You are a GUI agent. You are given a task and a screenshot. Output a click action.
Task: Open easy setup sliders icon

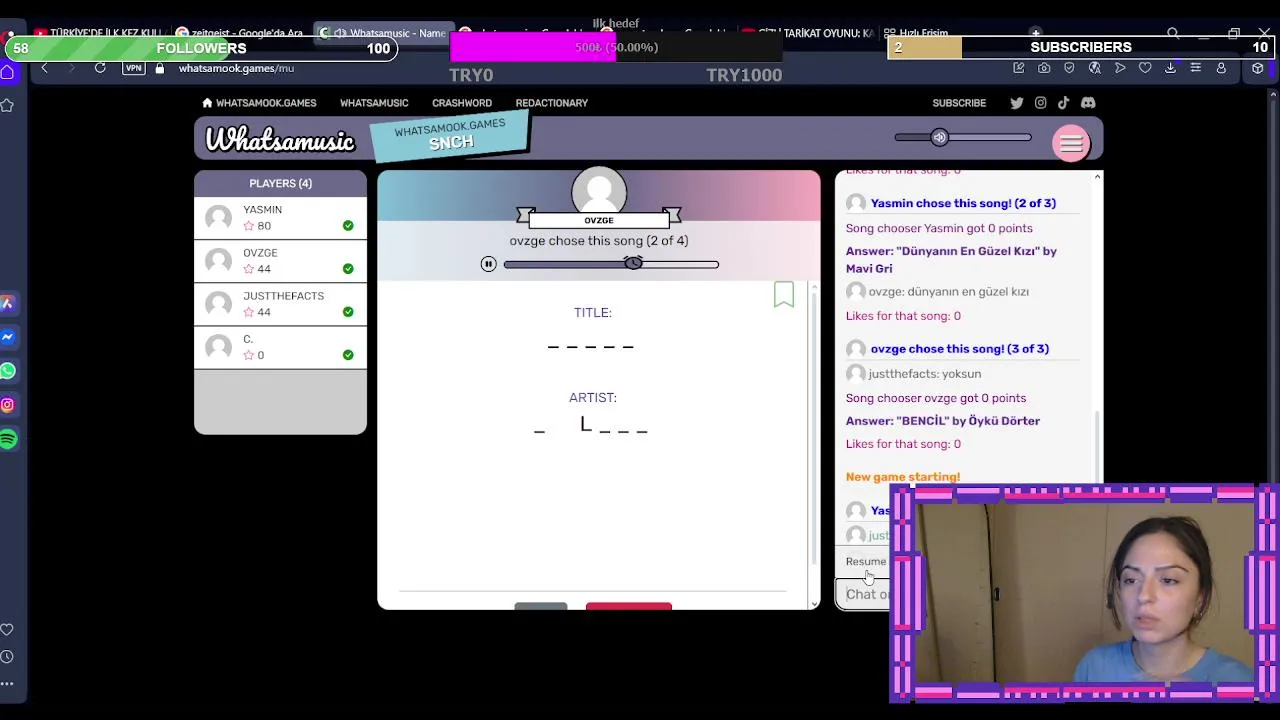point(1195,68)
